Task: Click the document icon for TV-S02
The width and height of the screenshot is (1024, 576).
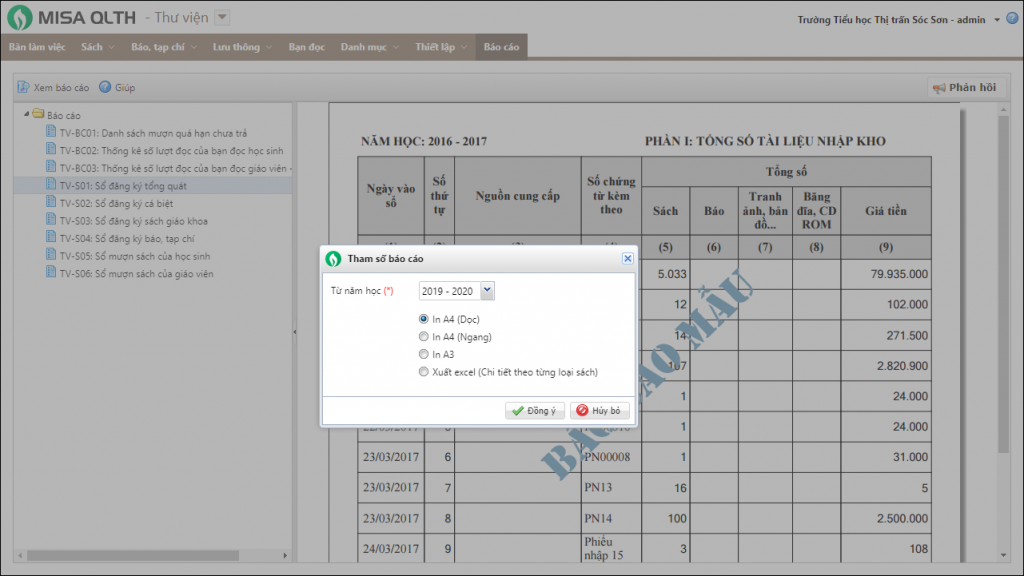Action: pyautogui.click(x=51, y=202)
